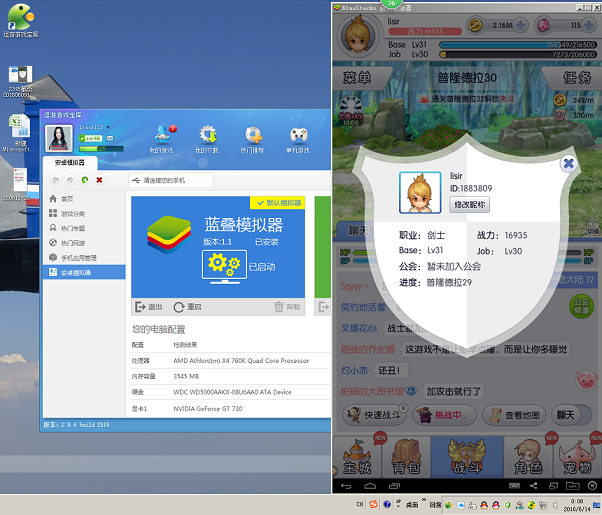Screen dimensions: 602x515
Task: Click the plus button next to 2.16M gold
Action: click(521, 25)
